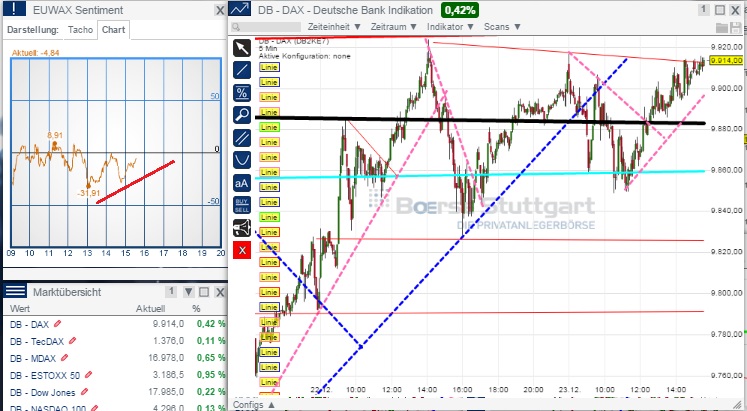Choose the aA text annotation tool
This screenshot has width=747, height=411.
[x=241, y=183]
